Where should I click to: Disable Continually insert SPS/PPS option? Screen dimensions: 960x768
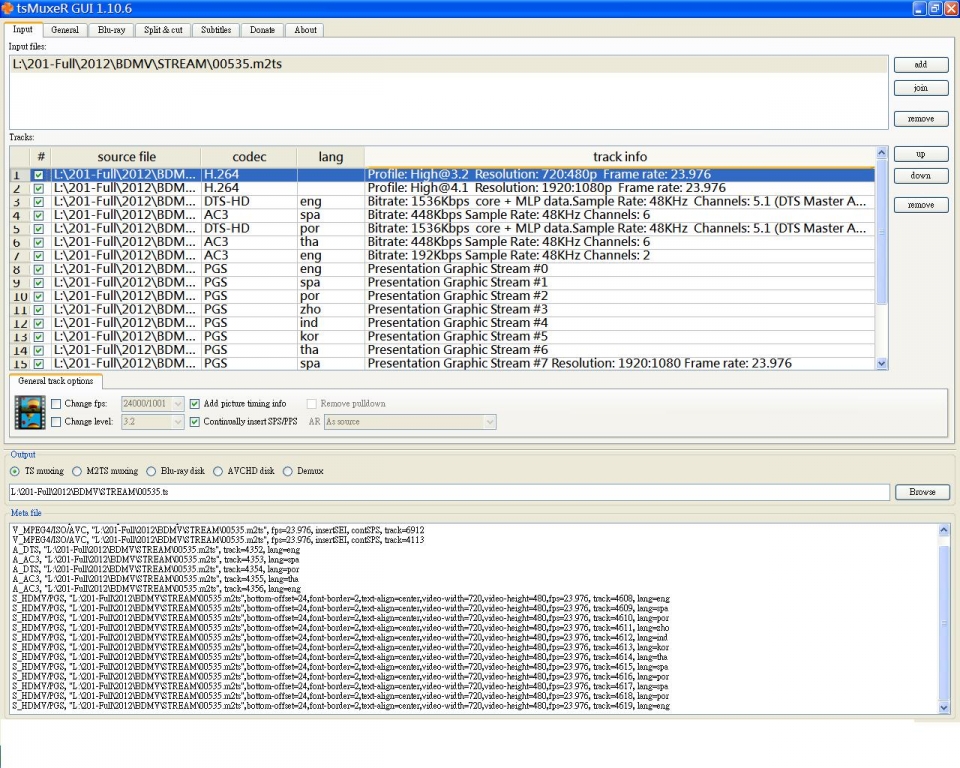pyautogui.click(x=195, y=422)
